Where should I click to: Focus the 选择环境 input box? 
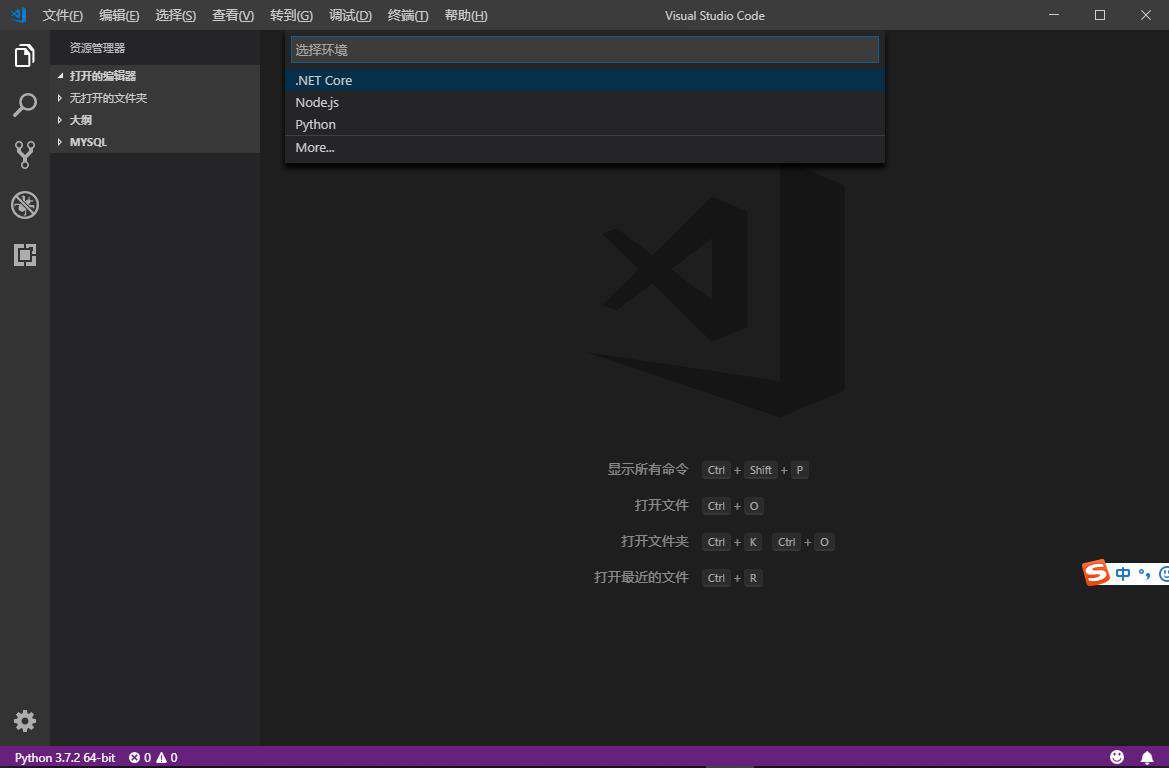584,50
